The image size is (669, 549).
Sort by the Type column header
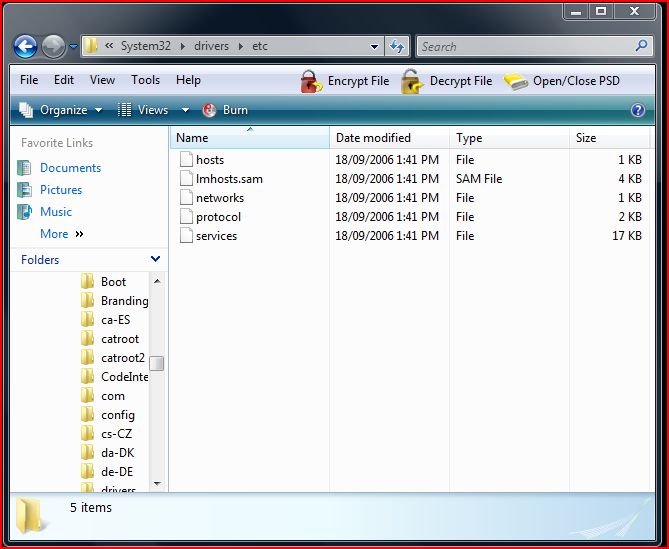509,138
